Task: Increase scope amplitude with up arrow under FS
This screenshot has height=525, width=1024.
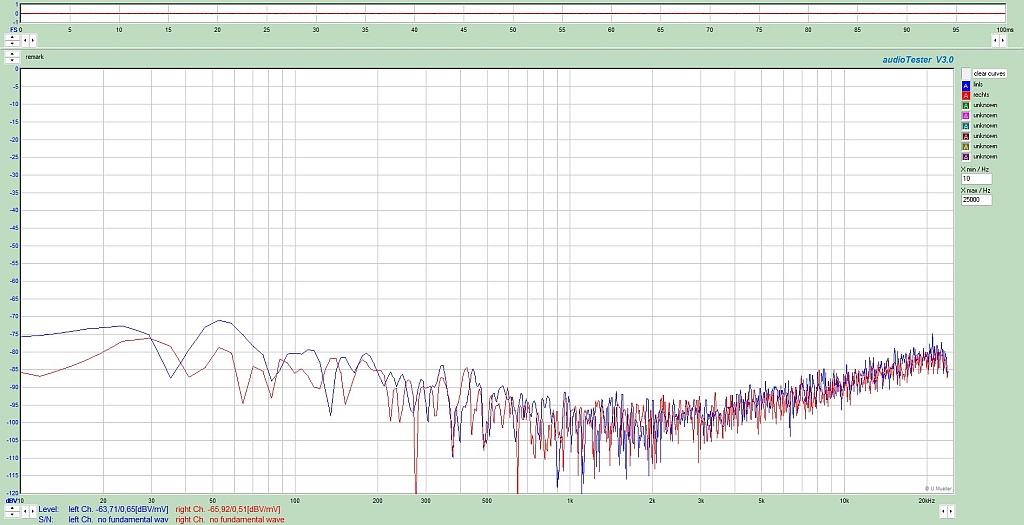Action: click(x=12, y=37)
